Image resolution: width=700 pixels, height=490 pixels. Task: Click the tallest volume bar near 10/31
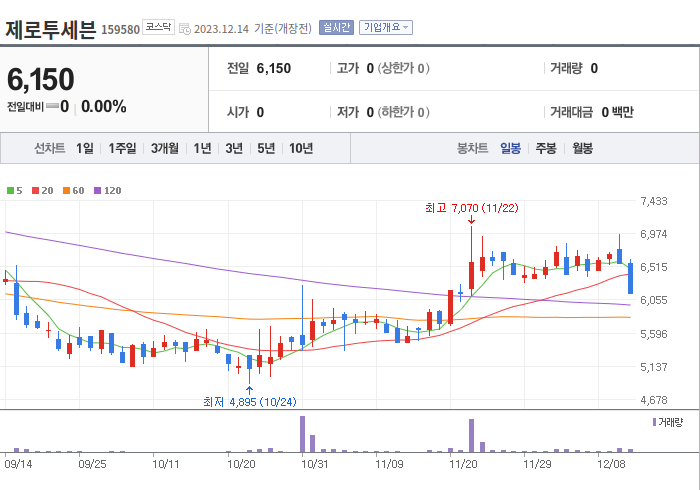(x=302, y=434)
